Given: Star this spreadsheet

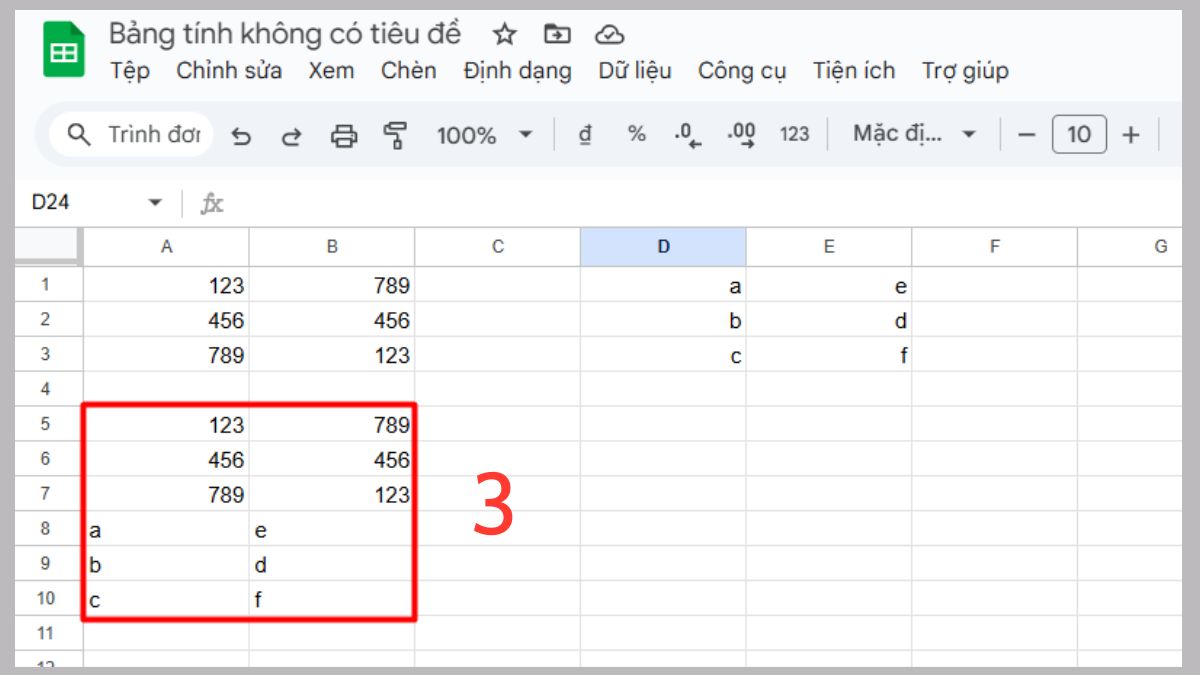Looking at the screenshot, I should [504, 33].
